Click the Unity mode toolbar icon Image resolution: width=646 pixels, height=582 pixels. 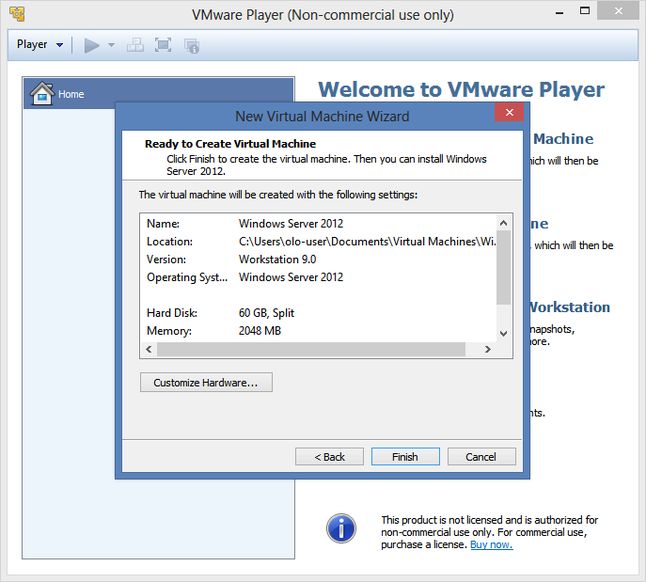pos(192,46)
